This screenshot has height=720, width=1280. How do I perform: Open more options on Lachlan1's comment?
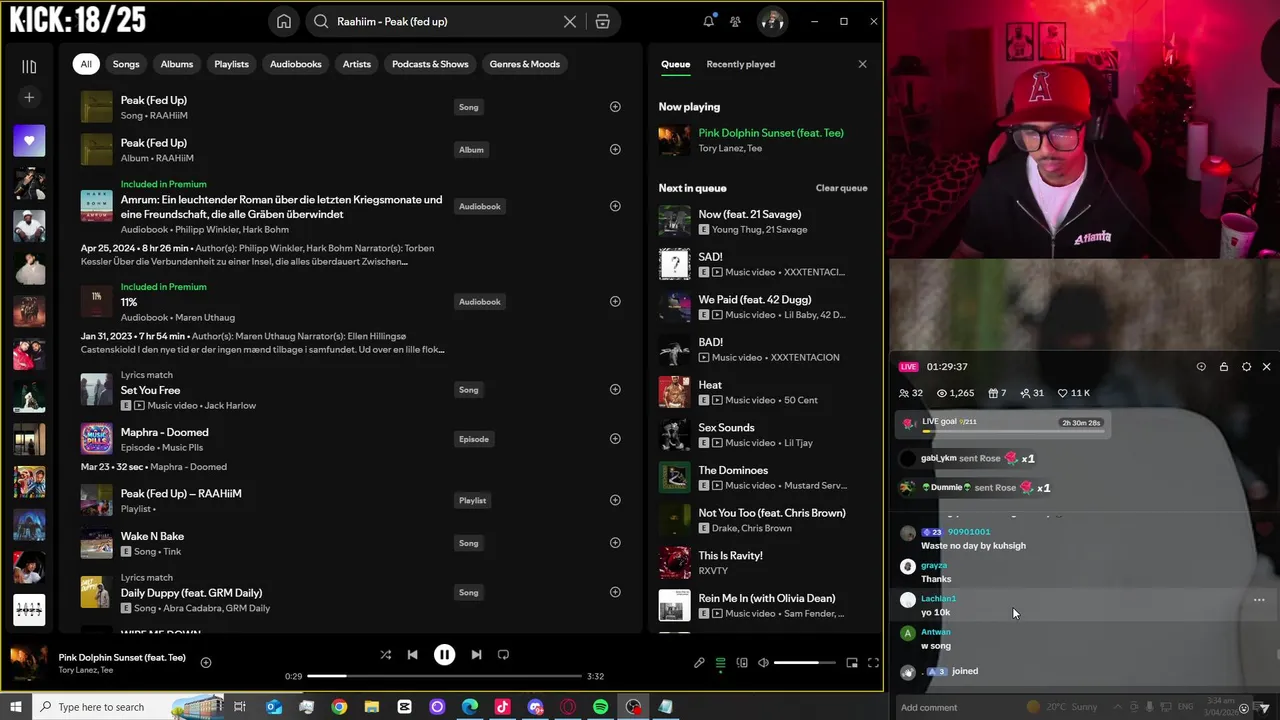pyautogui.click(x=1259, y=600)
